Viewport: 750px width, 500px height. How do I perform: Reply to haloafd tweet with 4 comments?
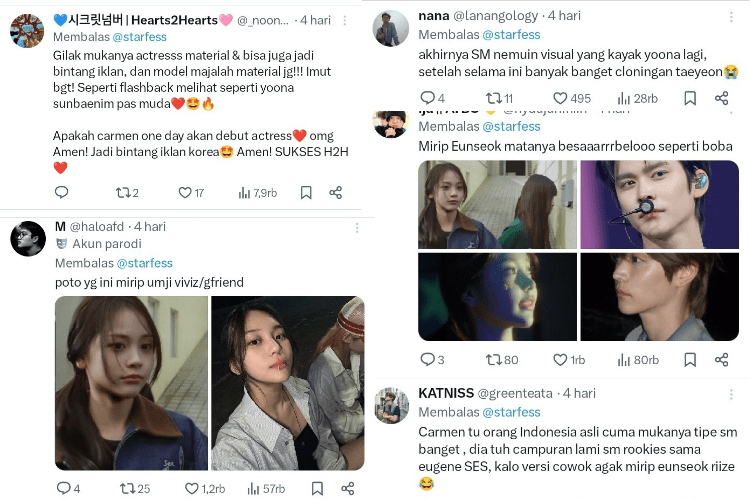[x=62, y=488]
